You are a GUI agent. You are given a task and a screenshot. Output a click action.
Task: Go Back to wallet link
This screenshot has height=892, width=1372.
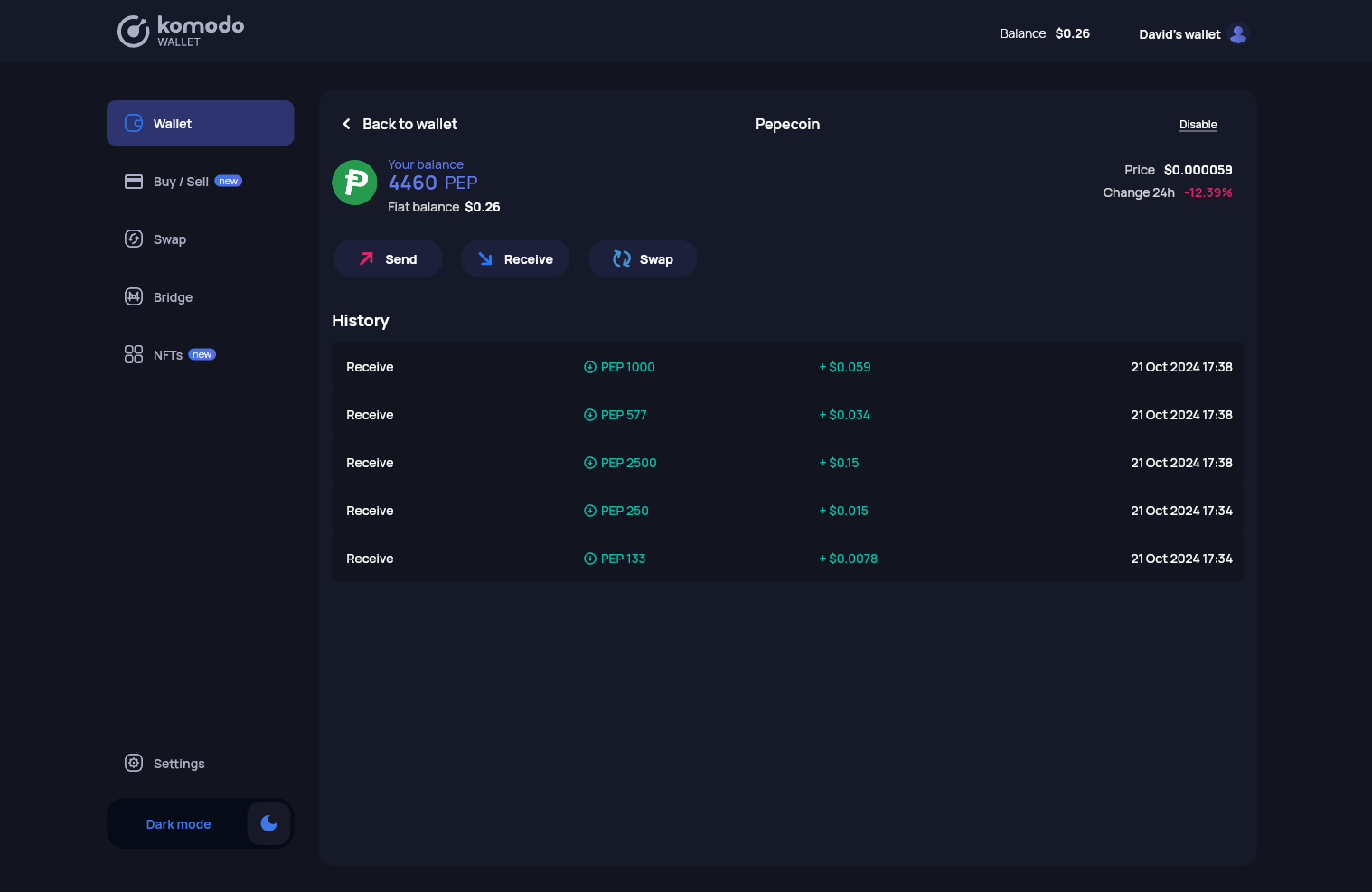tap(409, 124)
